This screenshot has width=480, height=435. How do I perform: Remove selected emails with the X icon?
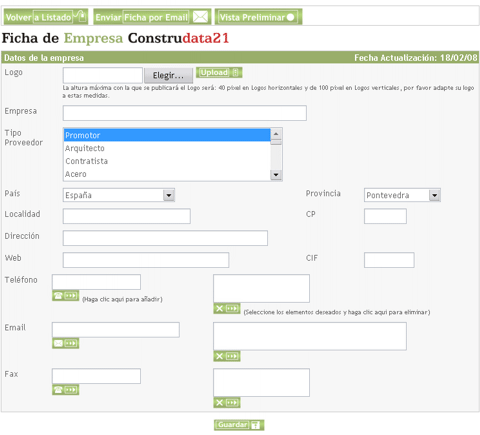click(227, 356)
